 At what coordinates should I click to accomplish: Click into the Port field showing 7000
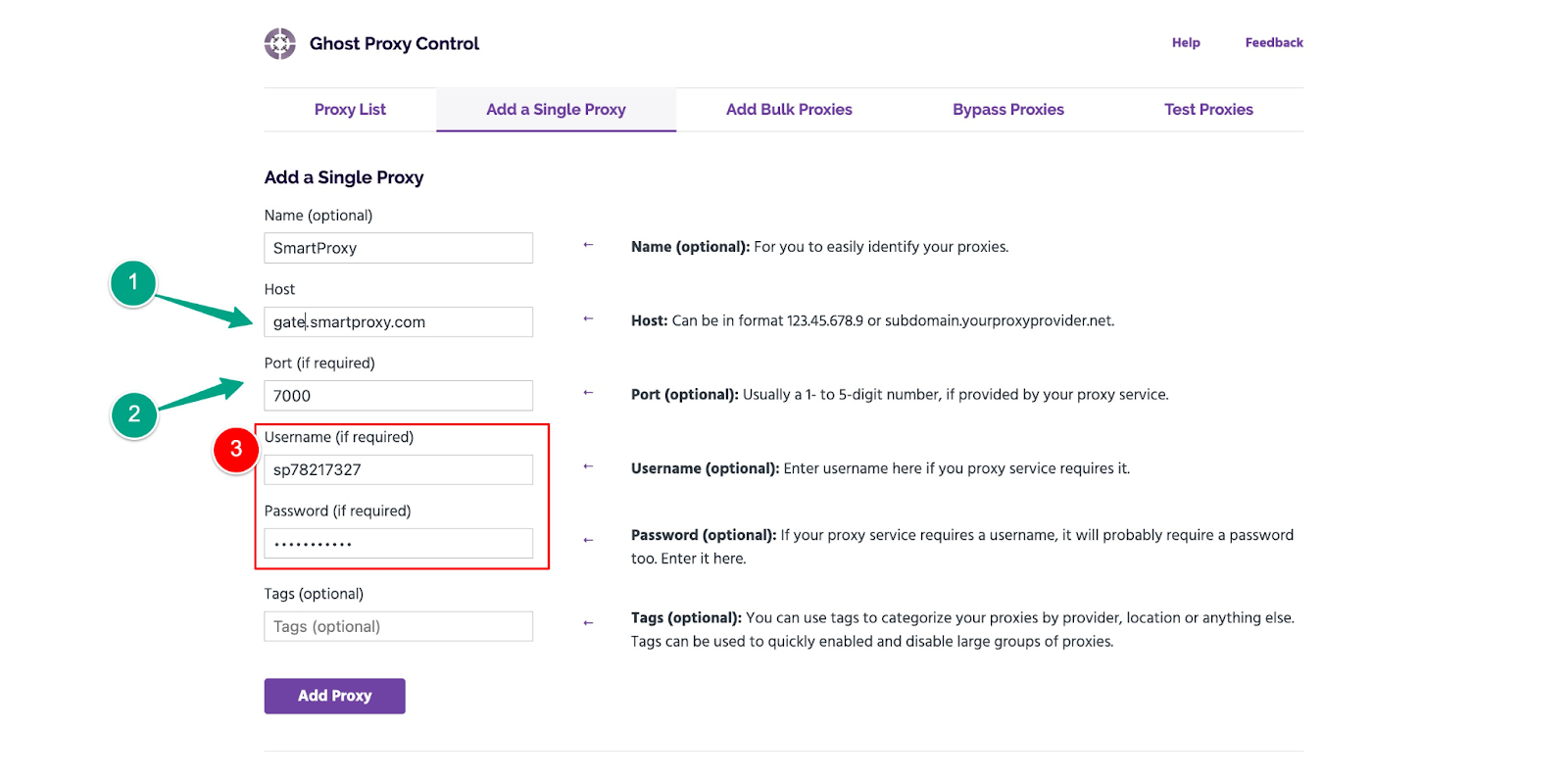pyautogui.click(x=398, y=396)
